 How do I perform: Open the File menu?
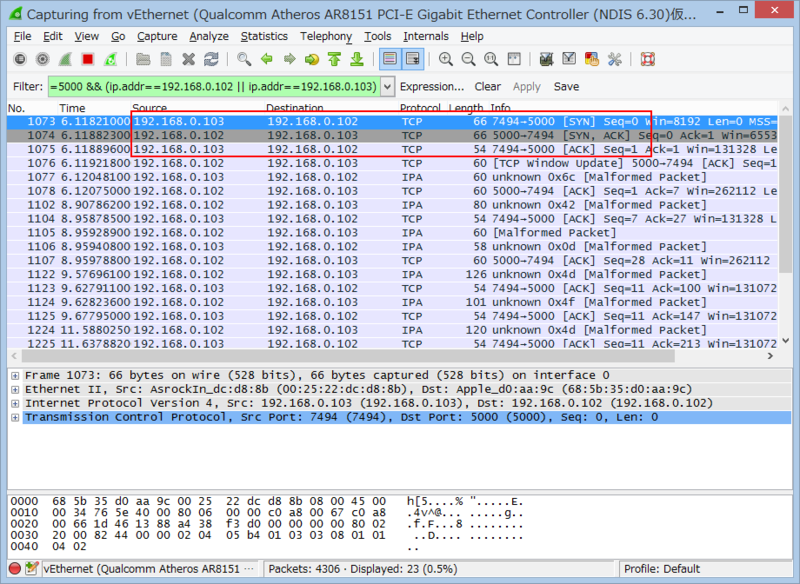(x=22, y=36)
